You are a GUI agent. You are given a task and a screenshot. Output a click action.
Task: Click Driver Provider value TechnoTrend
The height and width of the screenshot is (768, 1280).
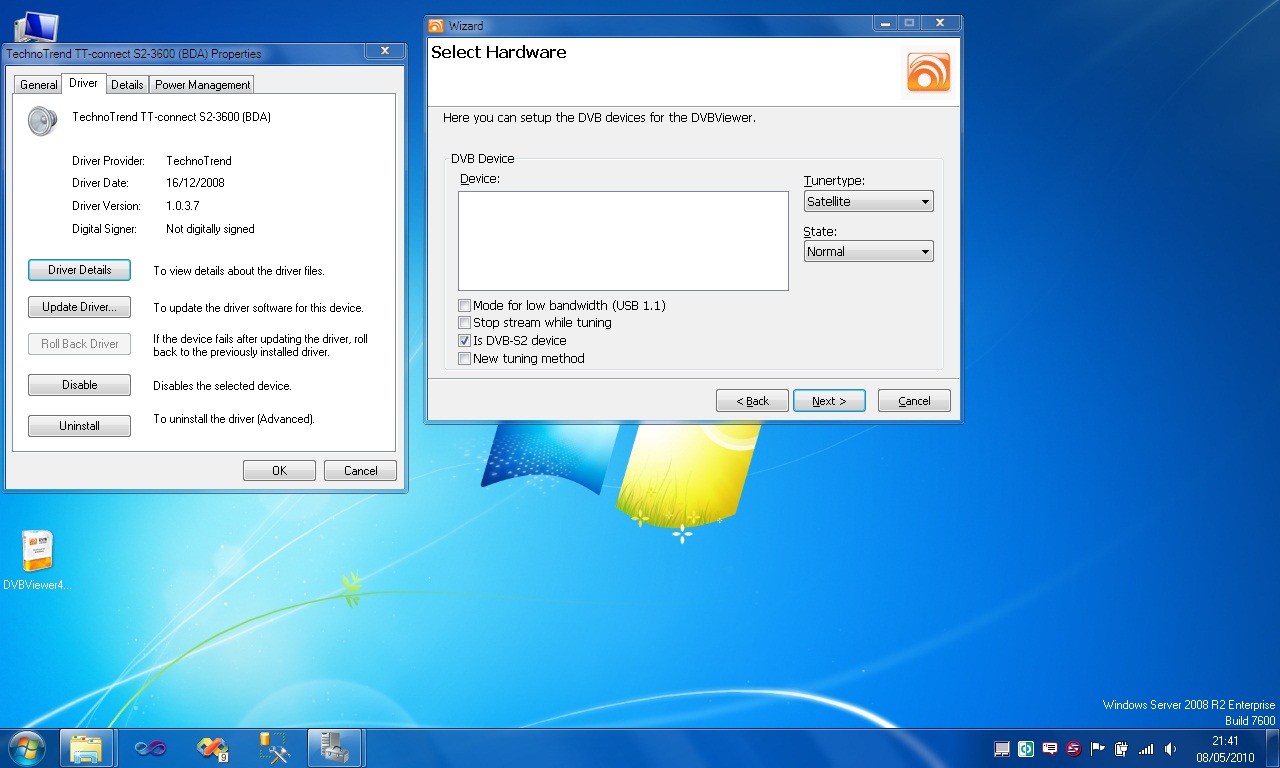coord(199,161)
